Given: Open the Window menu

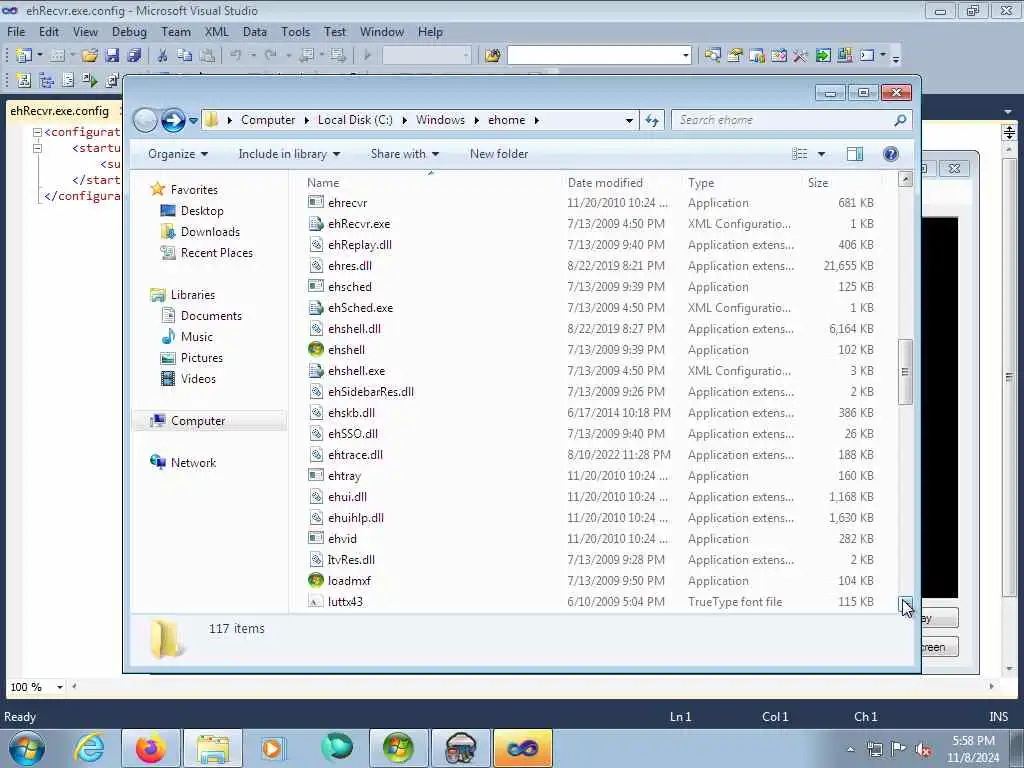Looking at the screenshot, I should pyautogui.click(x=382, y=31).
